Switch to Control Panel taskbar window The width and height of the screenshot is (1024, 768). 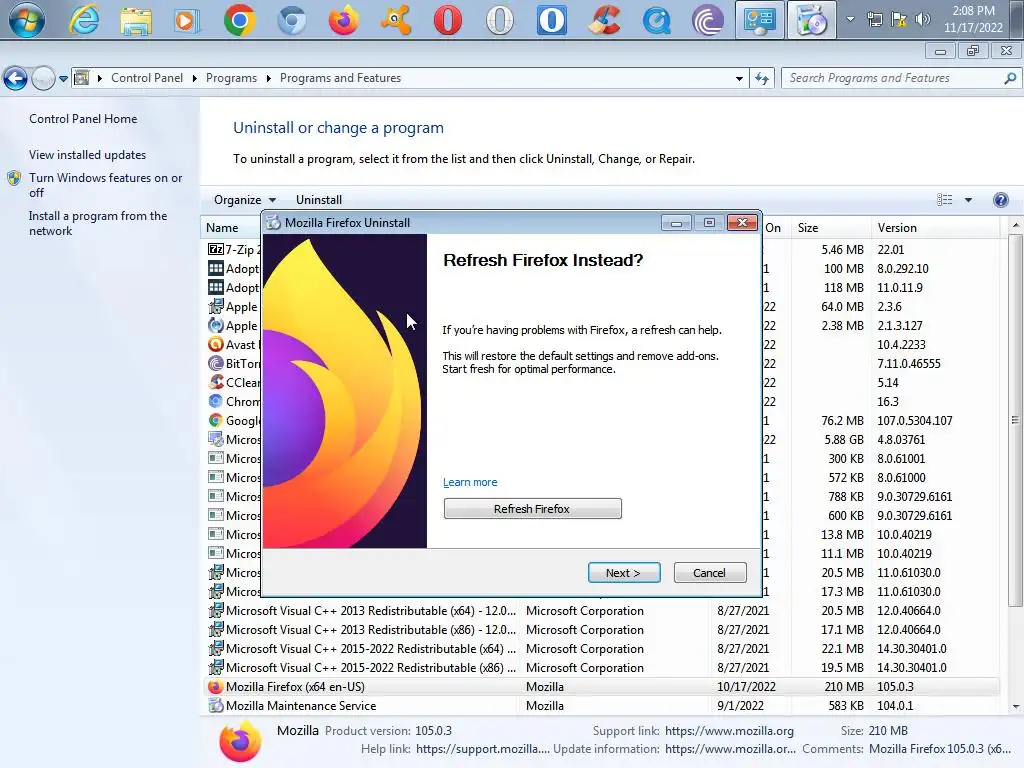[760, 20]
